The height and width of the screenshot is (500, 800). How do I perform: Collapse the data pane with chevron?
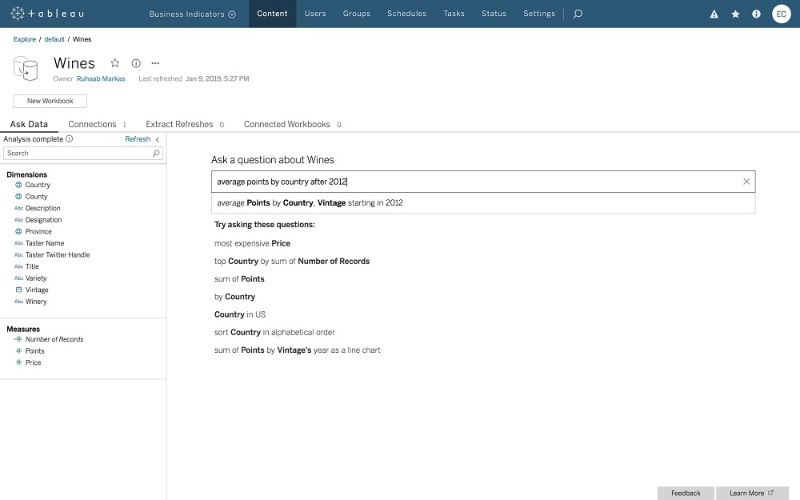(x=158, y=139)
